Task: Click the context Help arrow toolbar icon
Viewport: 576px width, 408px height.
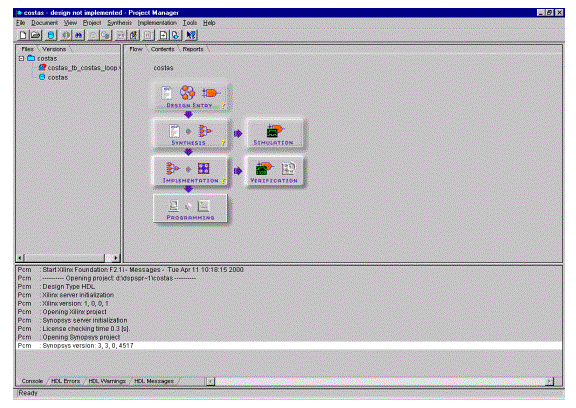Action: (191, 35)
